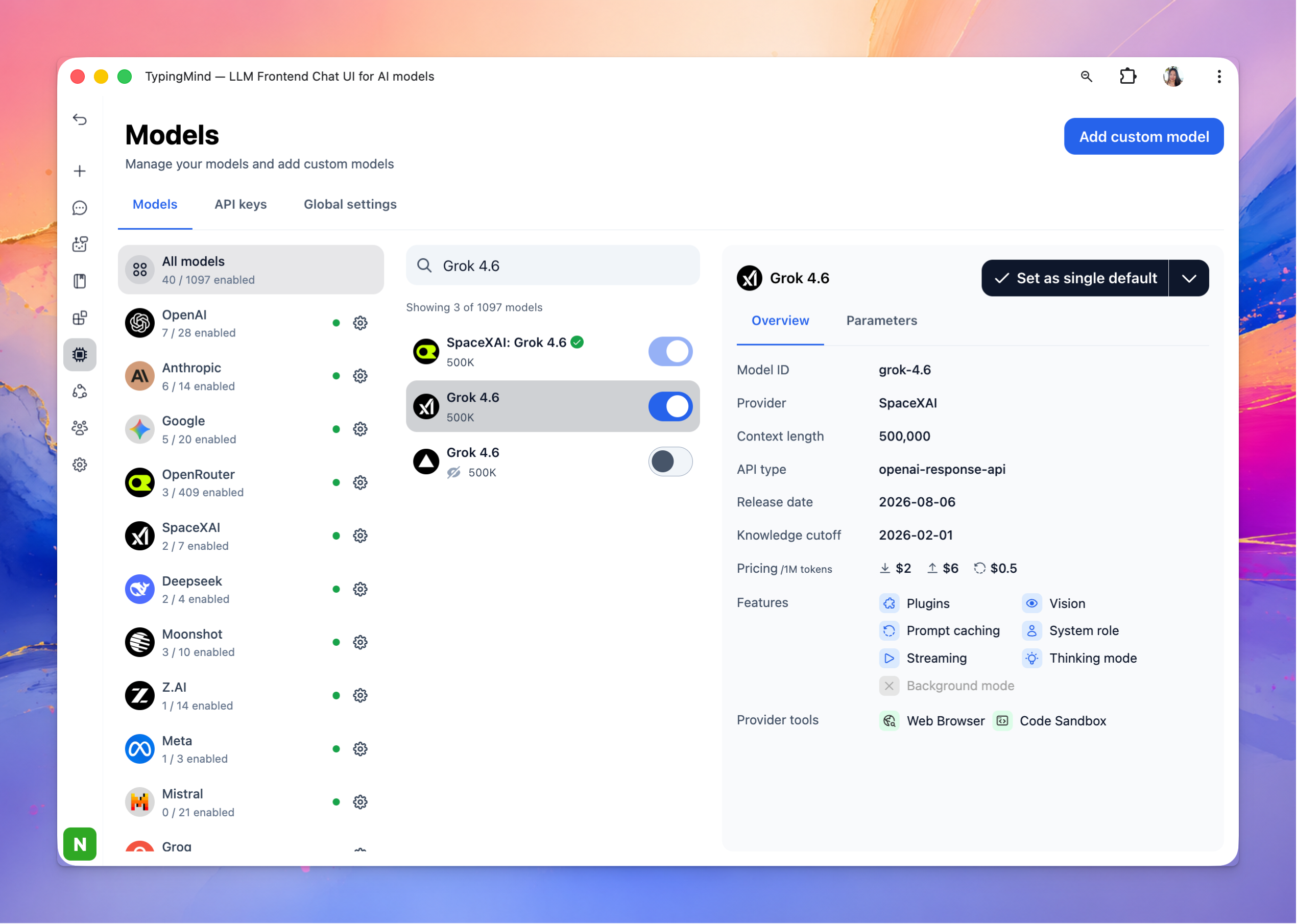
Task: Open the people group icon in the sidebar
Action: 80,428
